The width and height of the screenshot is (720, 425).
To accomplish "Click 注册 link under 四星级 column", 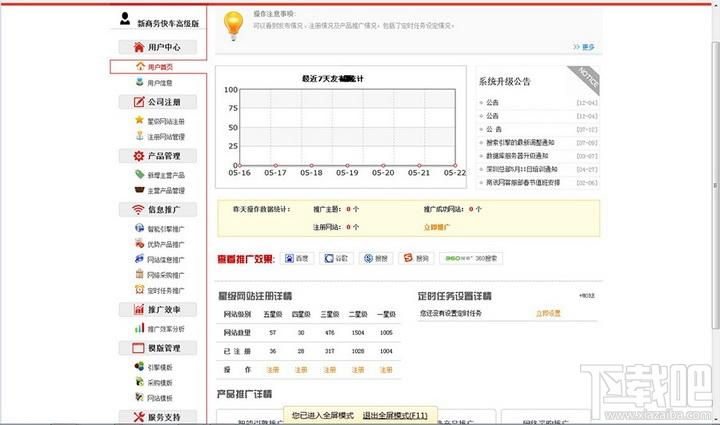I will (x=301, y=369).
